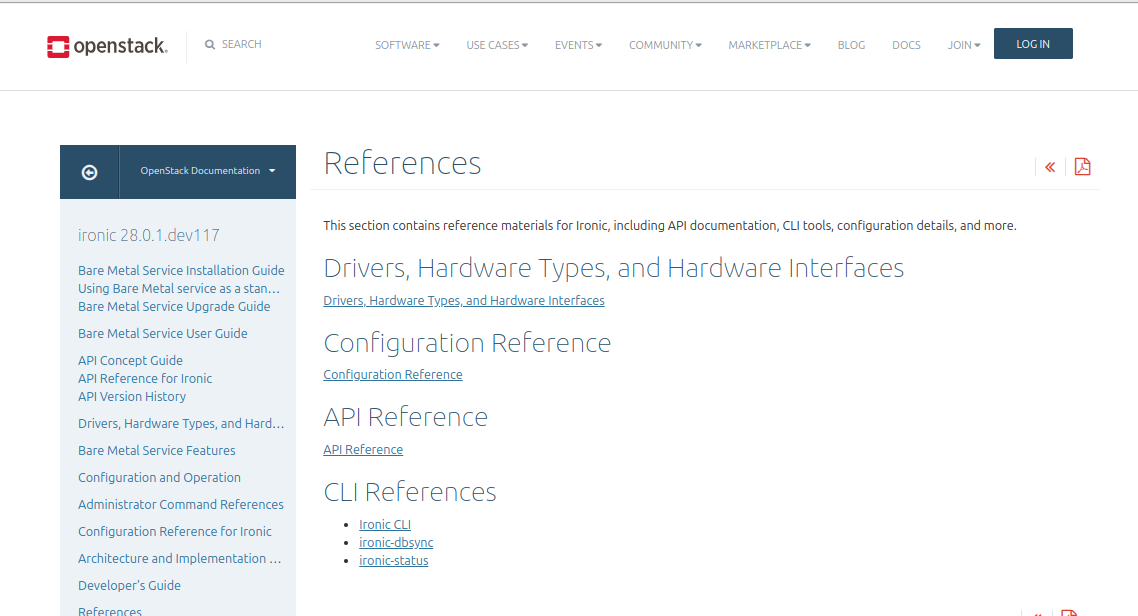Click the search magnifier icon
1138x616 pixels.
[x=210, y=45]
